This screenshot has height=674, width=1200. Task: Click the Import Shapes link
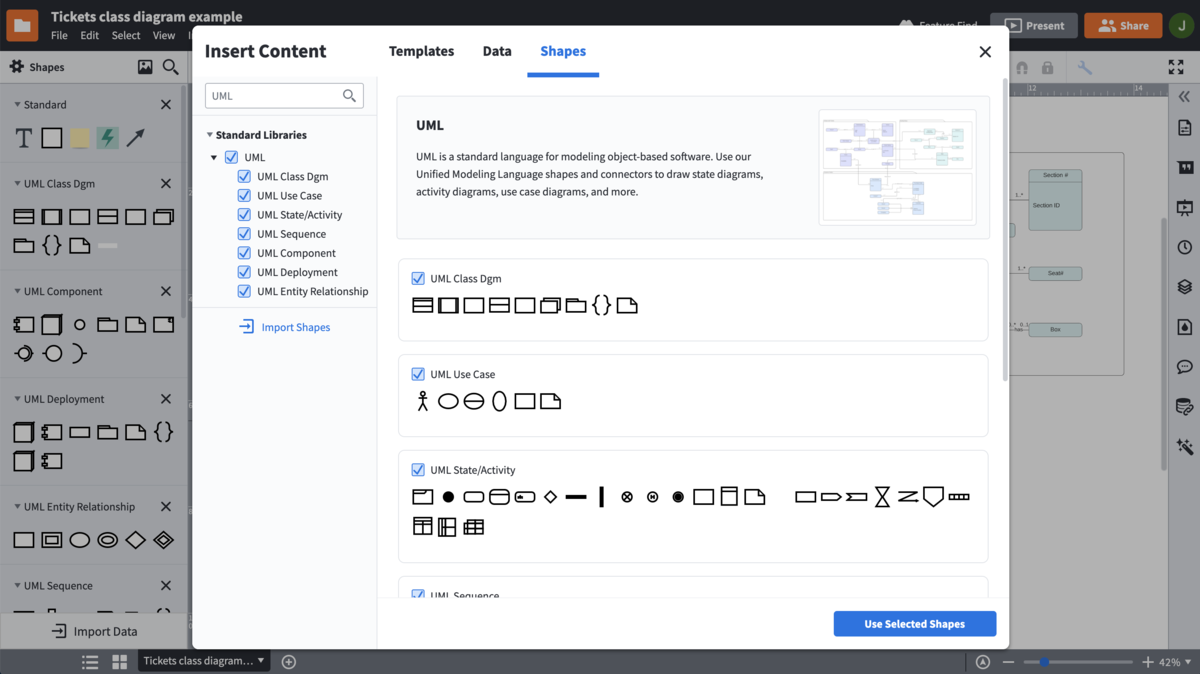(x=294, y=326)
